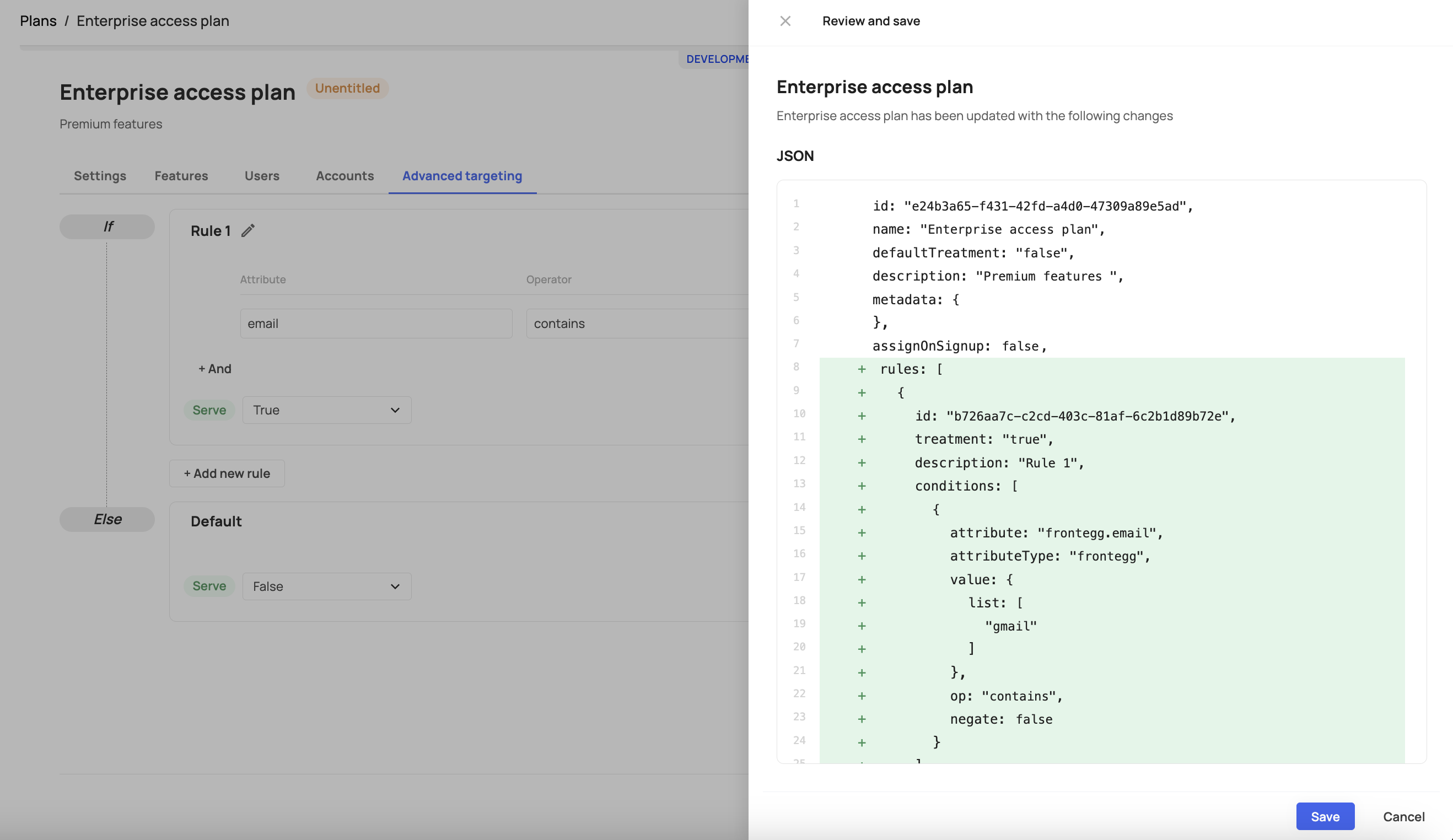This screenshot has width=1453, height=840.
Task: Open the Accounts tab
Action: [344, 176]
